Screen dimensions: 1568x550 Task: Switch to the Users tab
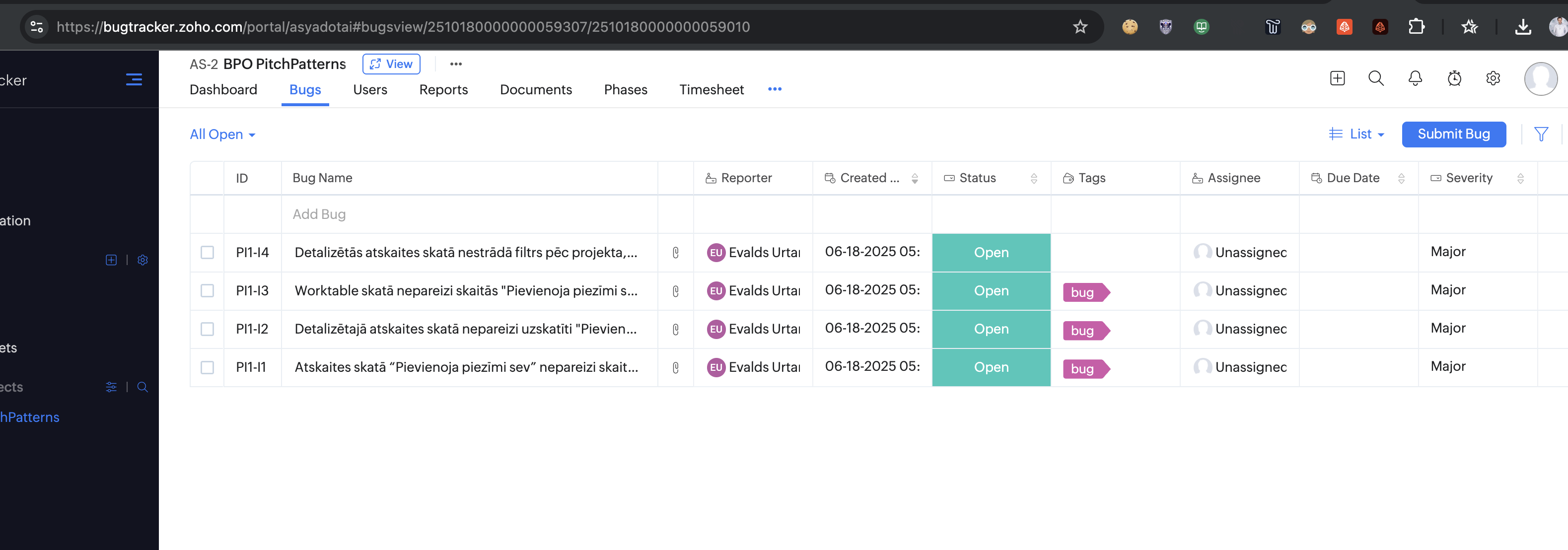pyautogui.click(x=370, y=90)
